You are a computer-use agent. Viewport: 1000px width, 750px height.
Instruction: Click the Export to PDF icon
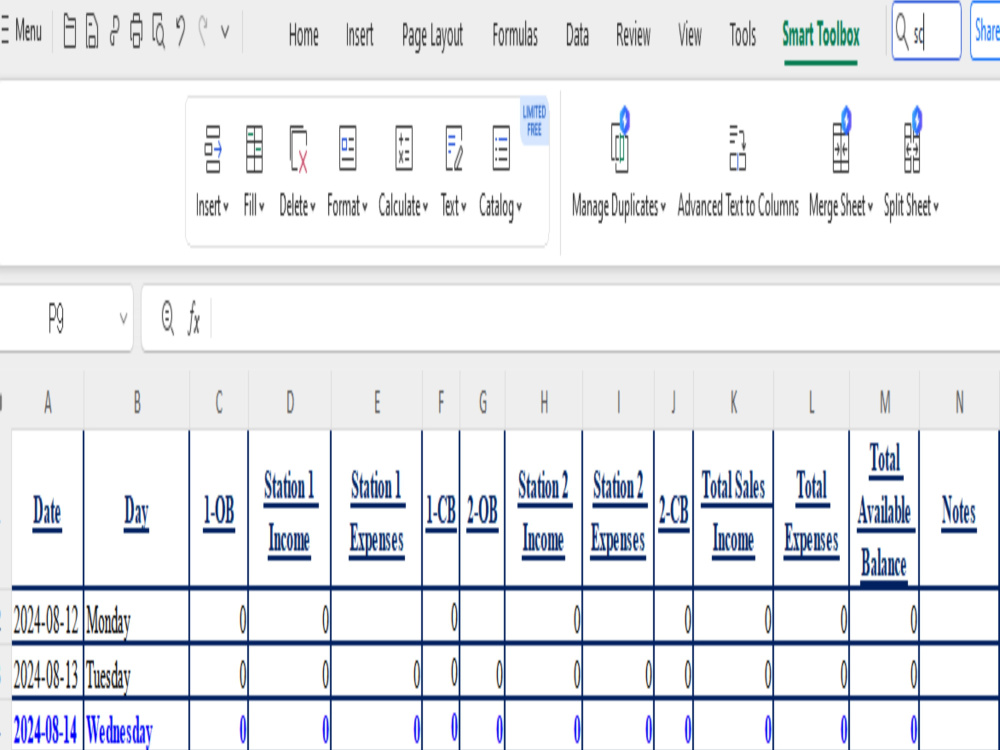[114, 31]
